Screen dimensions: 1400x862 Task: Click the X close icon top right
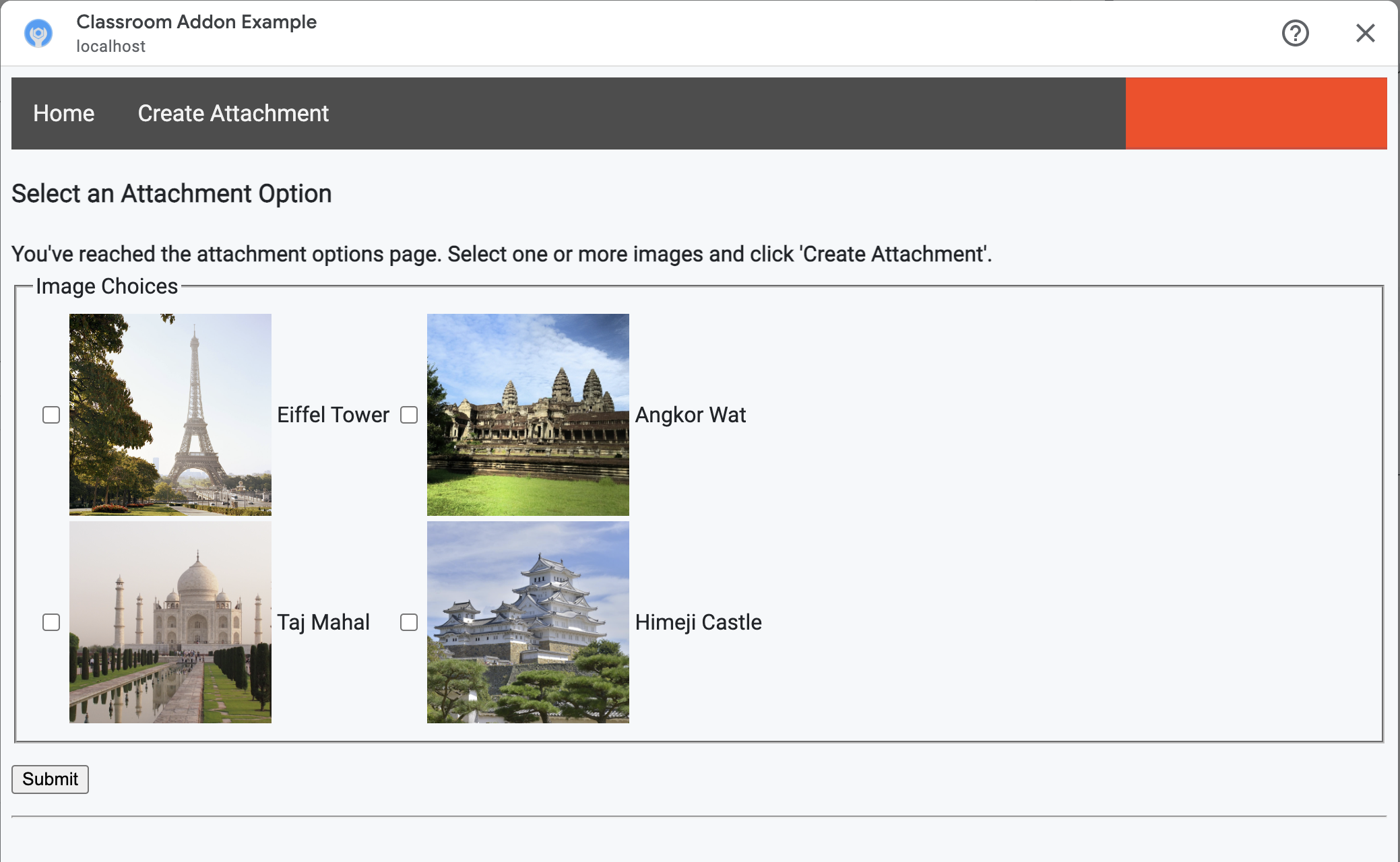1364,33
